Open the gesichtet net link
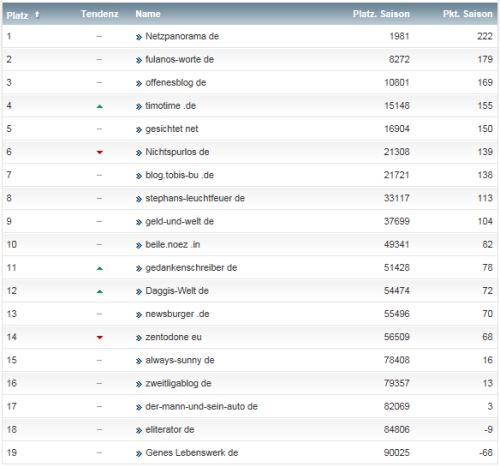Viewport: 500px width, 467px height. pos(172,129)
